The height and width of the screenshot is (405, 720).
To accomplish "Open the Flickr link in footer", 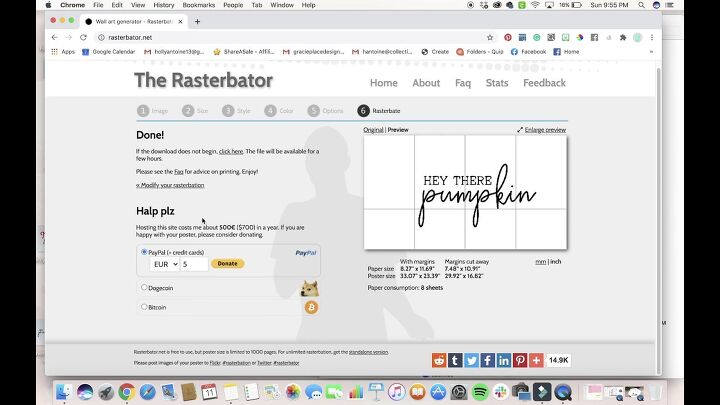I will point(215,363).
